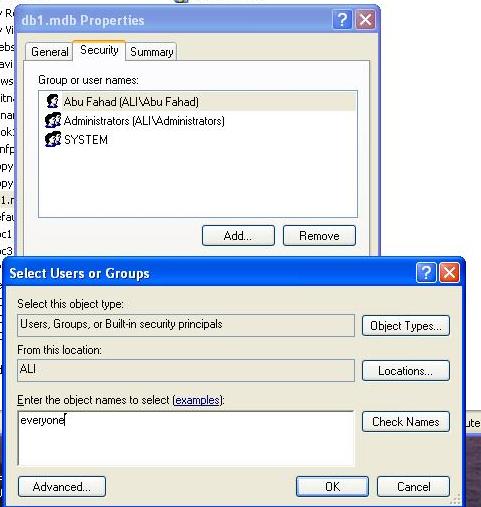The image size is (481, 507).
Task: Select the Security tab
Action: pyautogui.click(x=99, y=50)
